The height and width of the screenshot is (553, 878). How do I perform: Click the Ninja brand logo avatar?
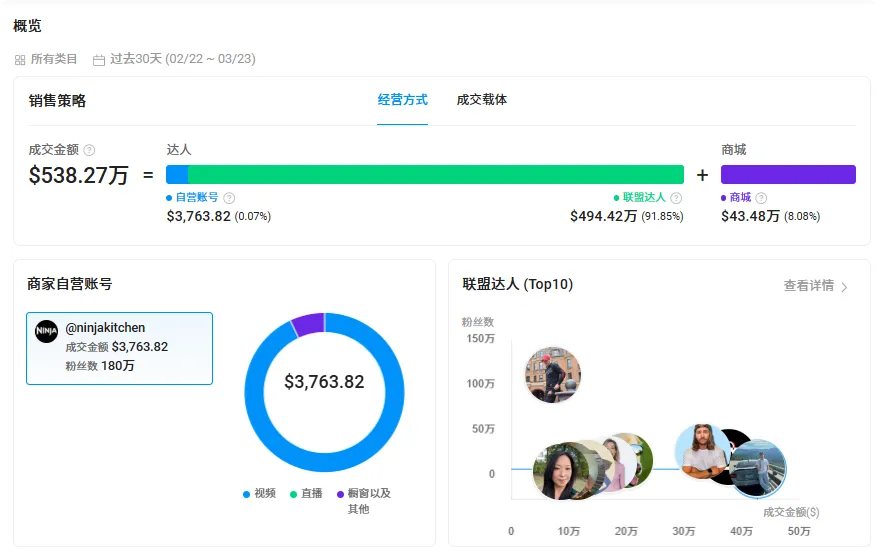[x=47, y=331]
